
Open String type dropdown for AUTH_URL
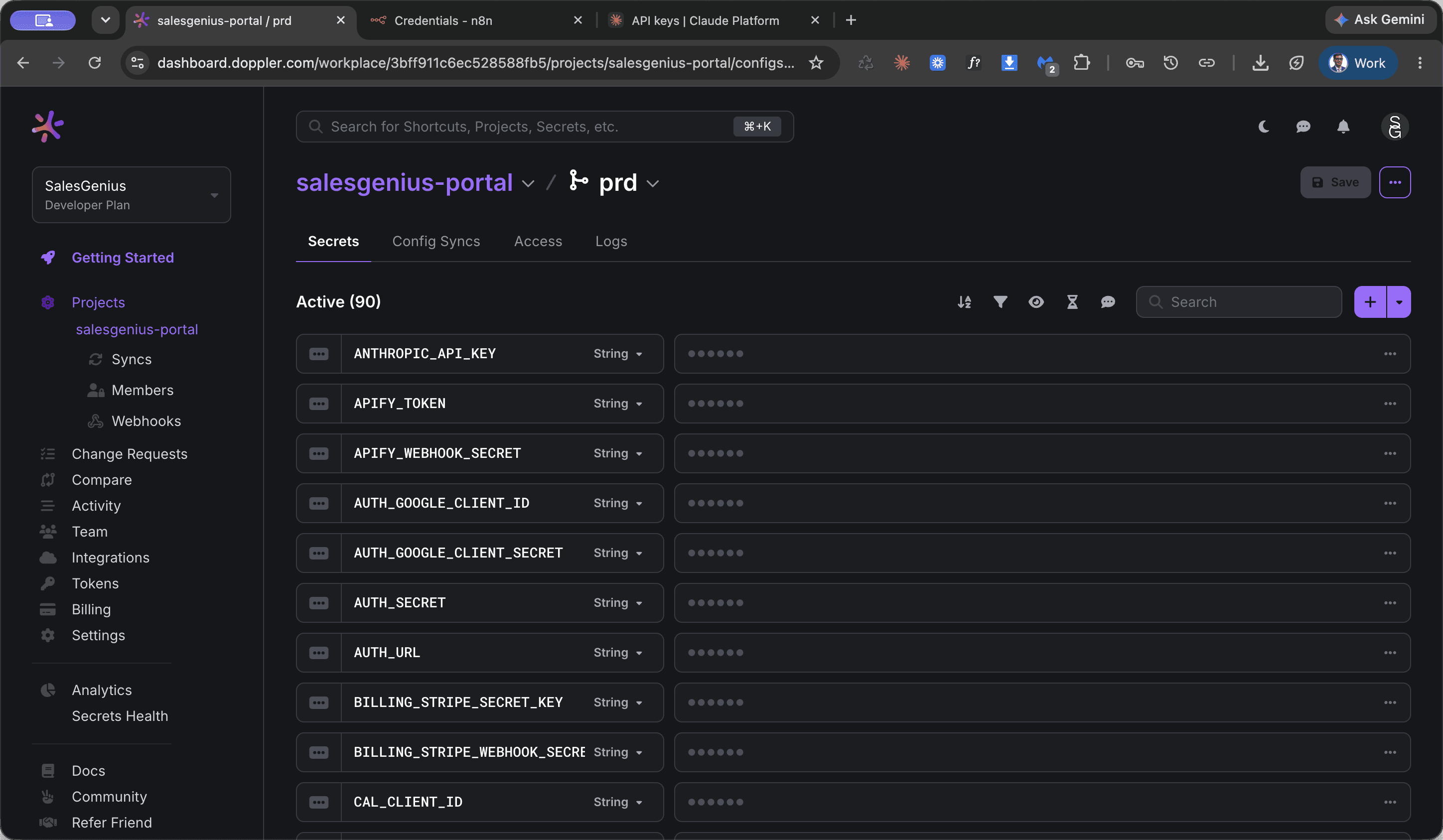618,653
